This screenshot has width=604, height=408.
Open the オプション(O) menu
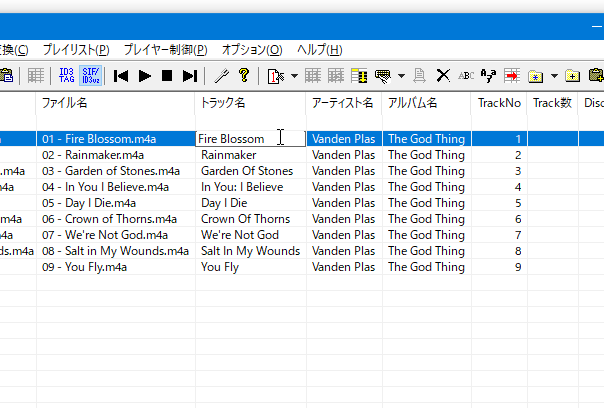point(252,50)
